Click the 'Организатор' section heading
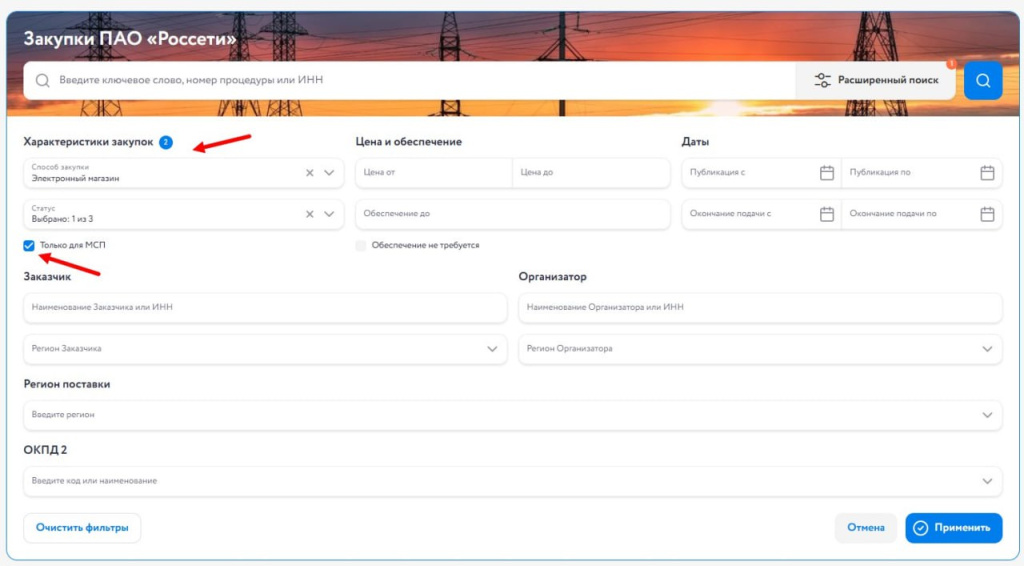 point(552,277)
